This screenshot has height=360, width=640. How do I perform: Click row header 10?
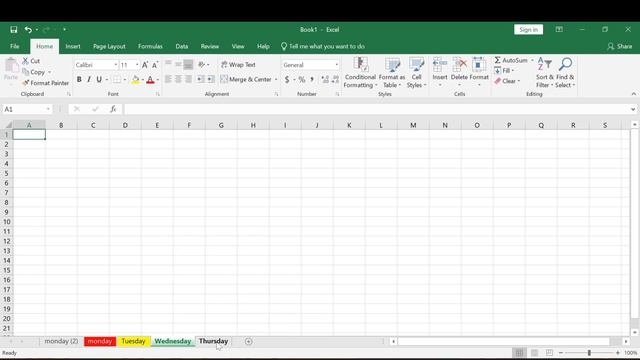click(7, 222)
